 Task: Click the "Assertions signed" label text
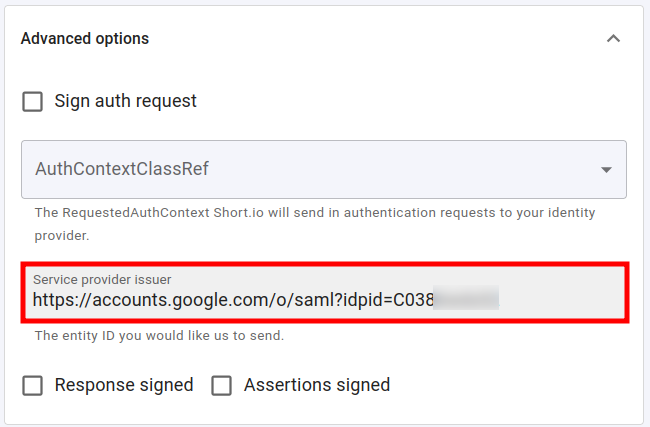317,385
